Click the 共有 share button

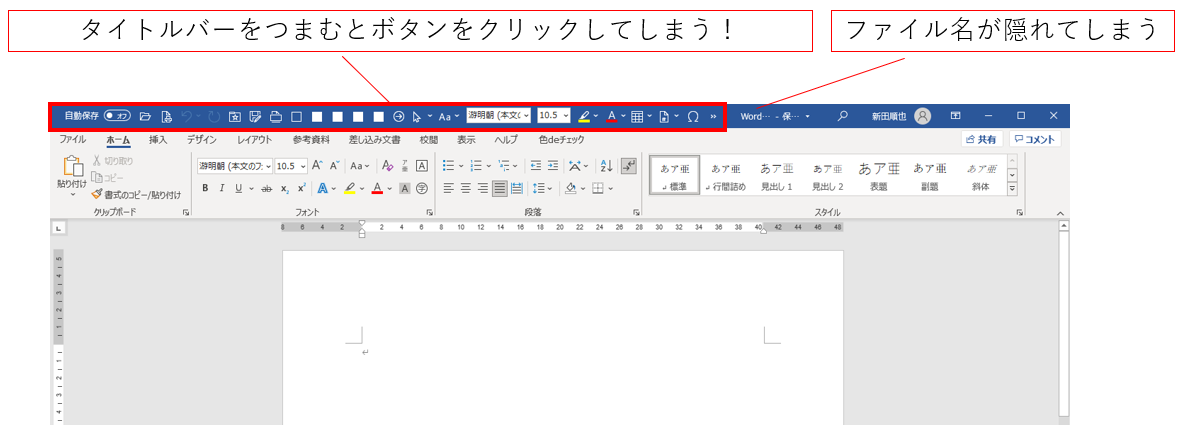point(981,140)
